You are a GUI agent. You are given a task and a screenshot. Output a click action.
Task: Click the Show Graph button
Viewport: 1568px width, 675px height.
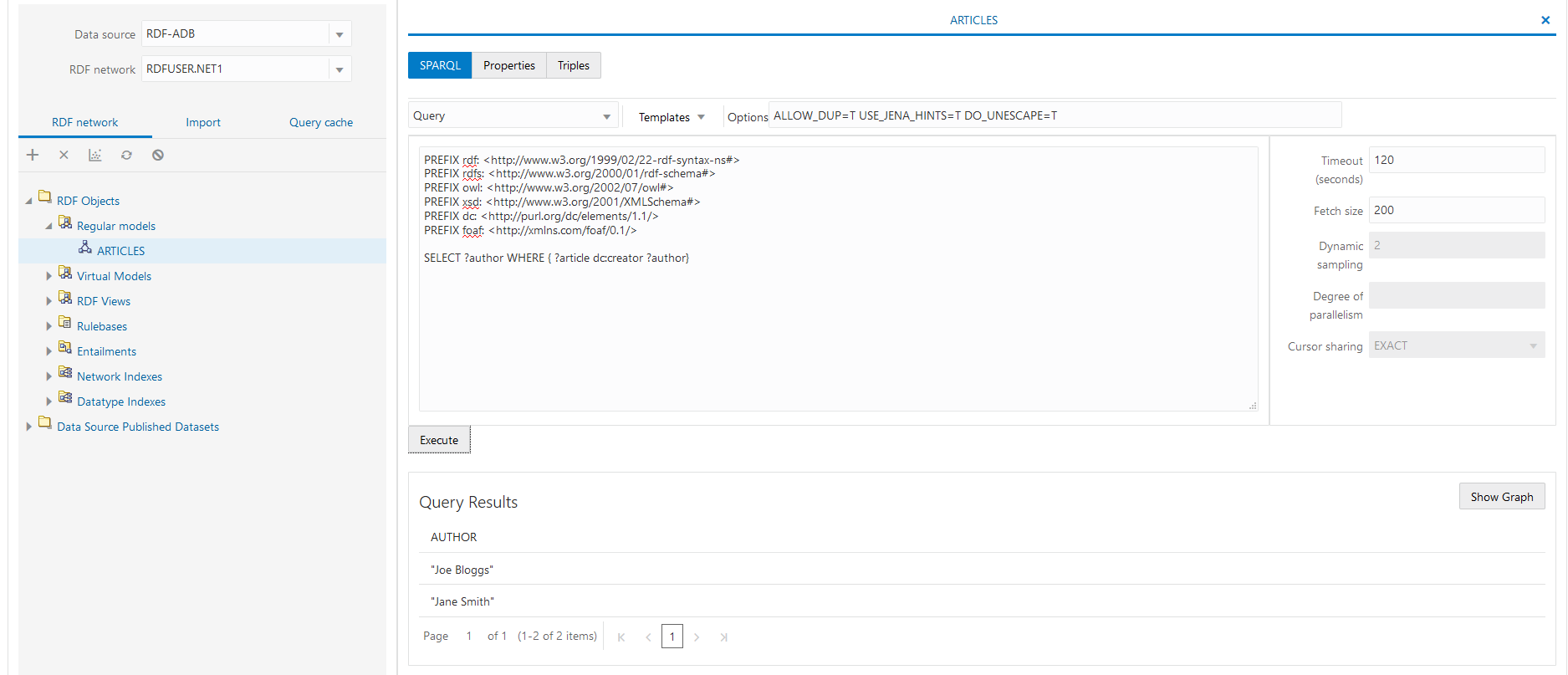1502,497
